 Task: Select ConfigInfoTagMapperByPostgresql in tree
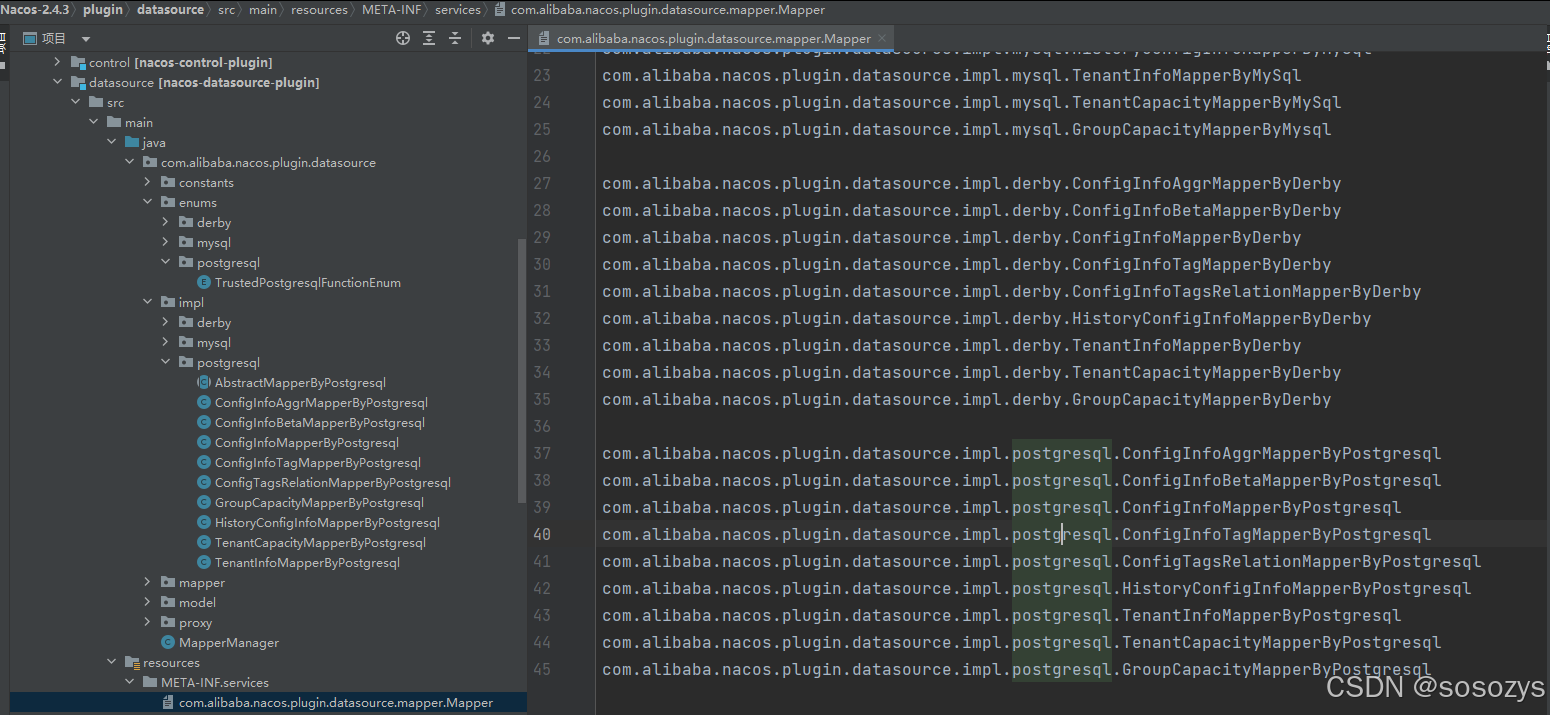pyautogui.click(x=317, y=462)
